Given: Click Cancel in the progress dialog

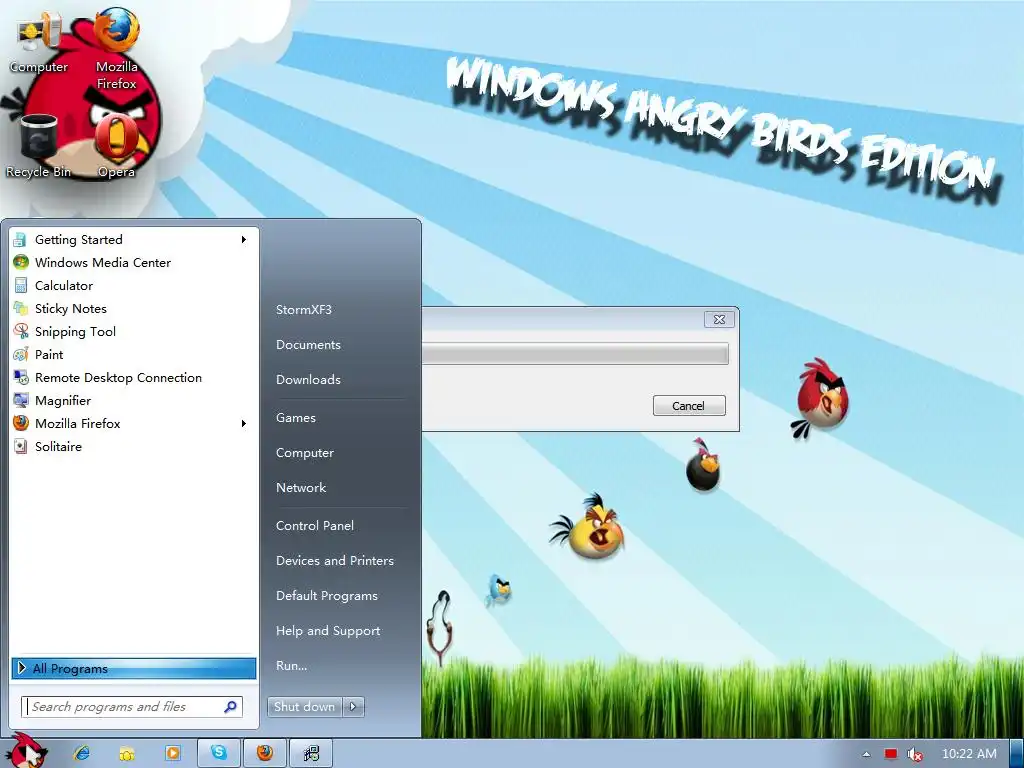Looking at the screenshot, I should coord(689,406).
